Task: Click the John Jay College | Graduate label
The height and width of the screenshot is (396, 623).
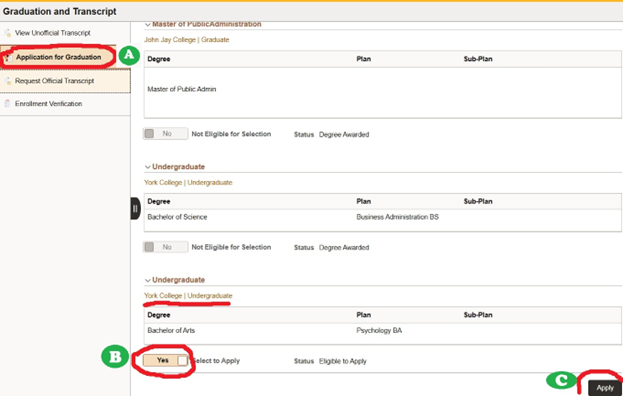Action: (187, 40)
